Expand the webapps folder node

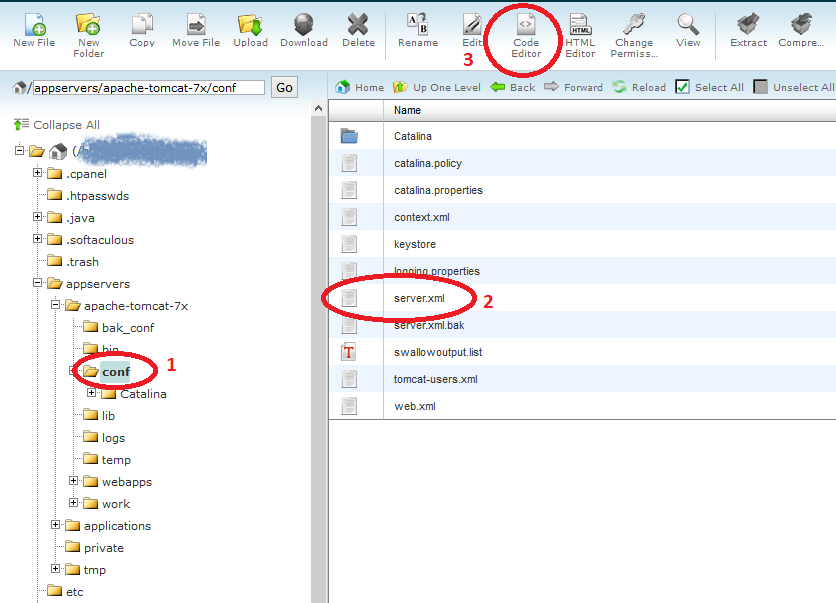pyautogui.click(x=72, y=481)
